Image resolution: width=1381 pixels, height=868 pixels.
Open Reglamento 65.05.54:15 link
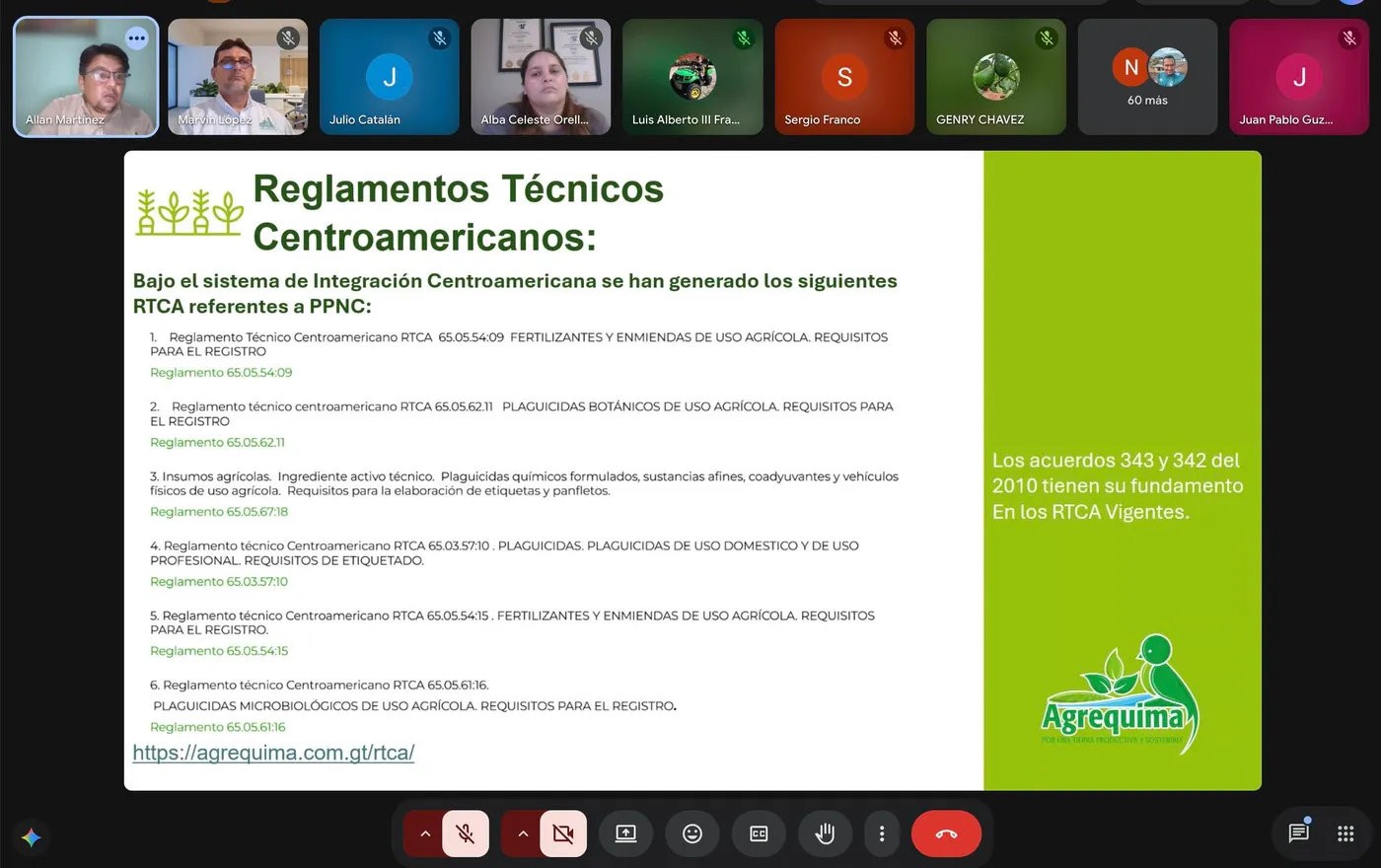pos(219,651)
